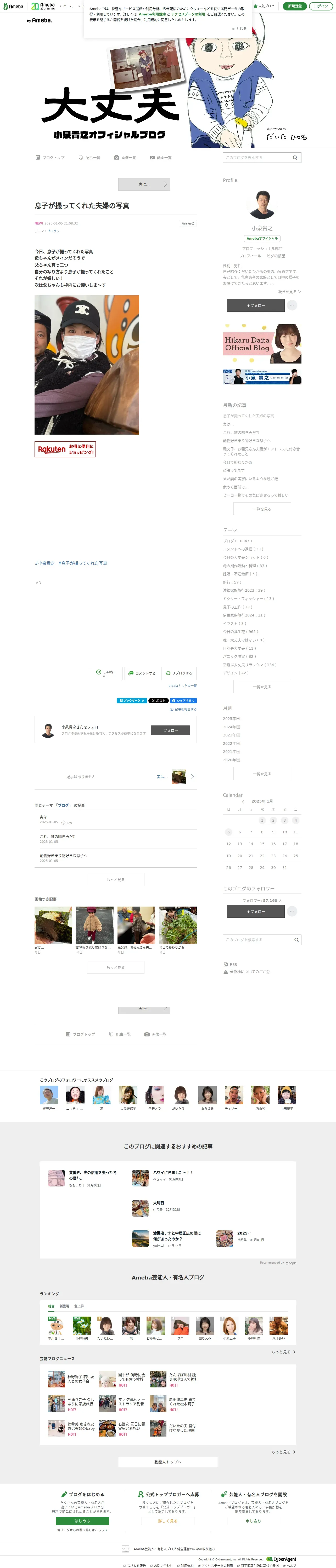Expand profile with 続きを見る

[289, 292]
